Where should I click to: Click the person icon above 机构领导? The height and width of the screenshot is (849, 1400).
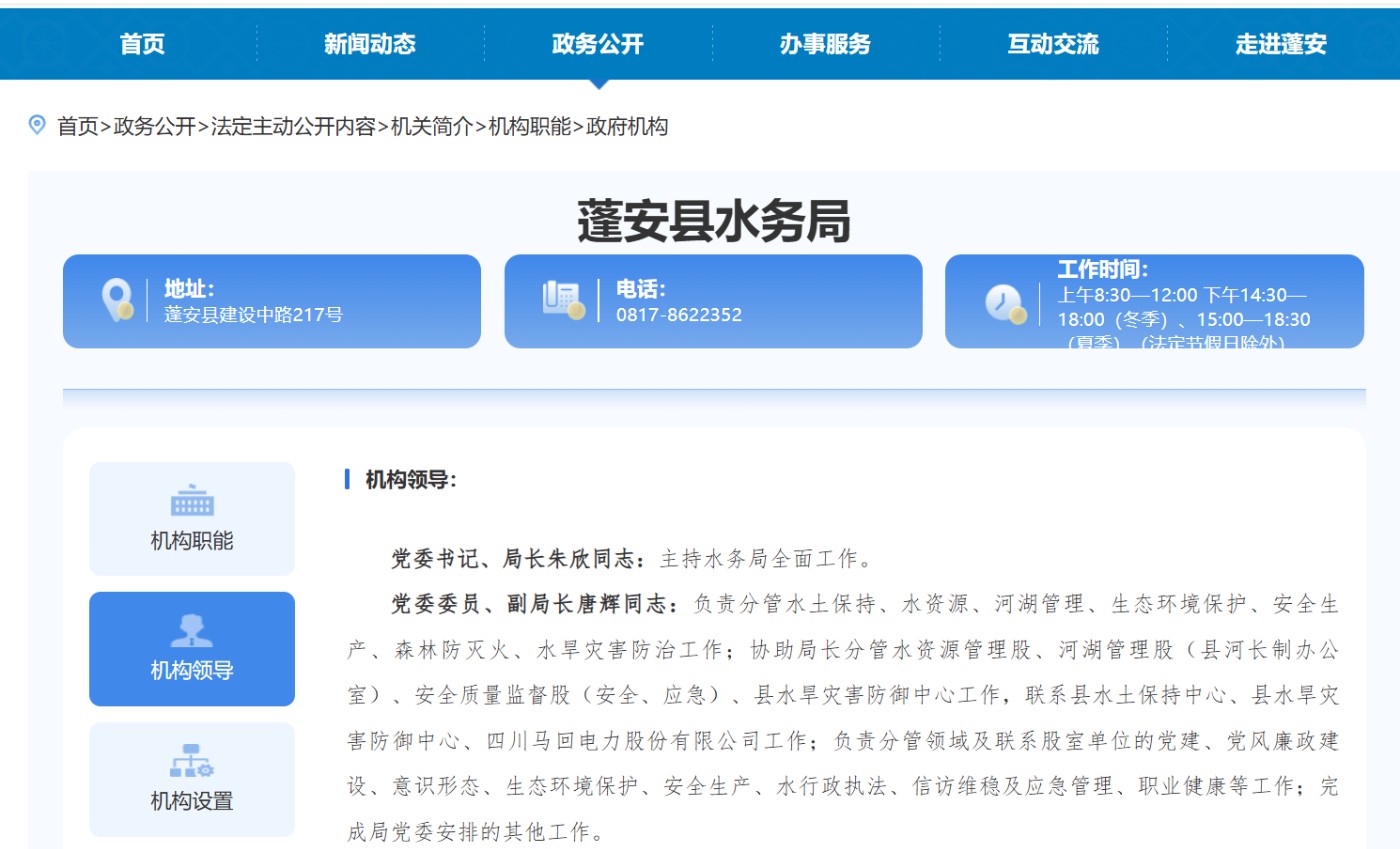192,631
